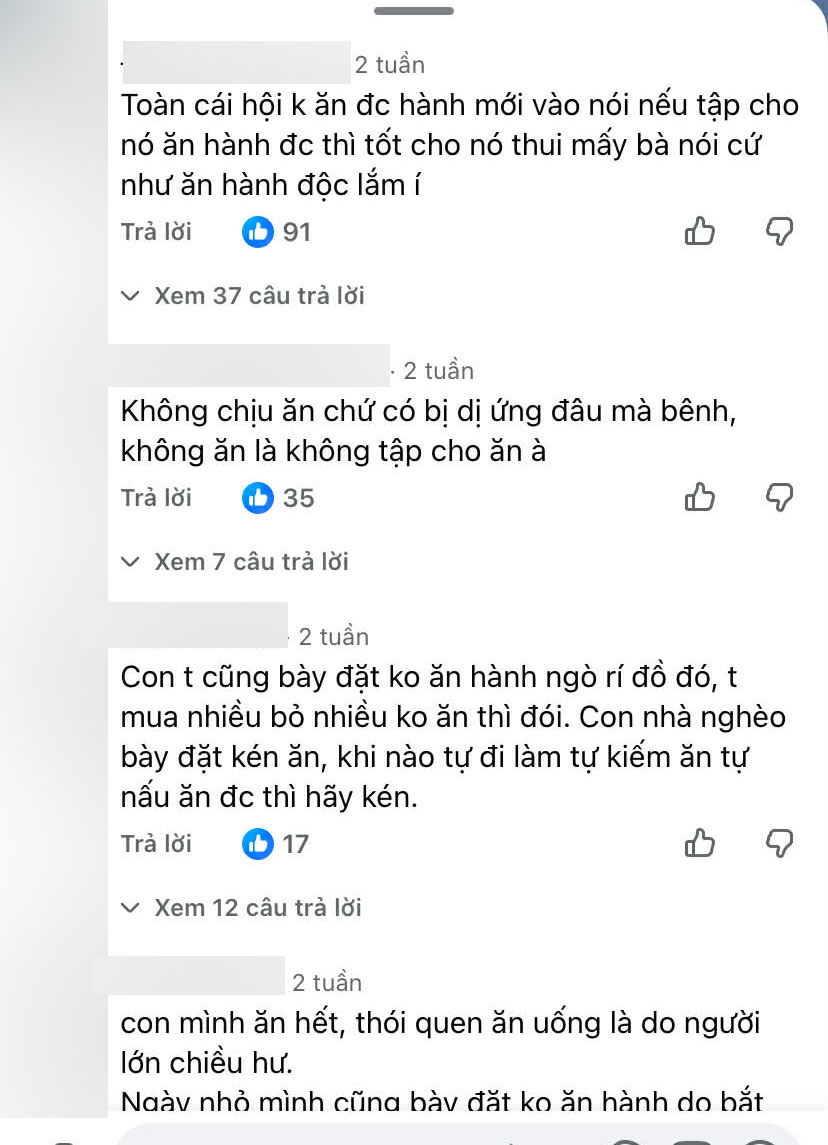Click the thumbs-up icon on the first comment
Screen dimensions: 828x1145
pyautogui.click(x=700, y=231)
